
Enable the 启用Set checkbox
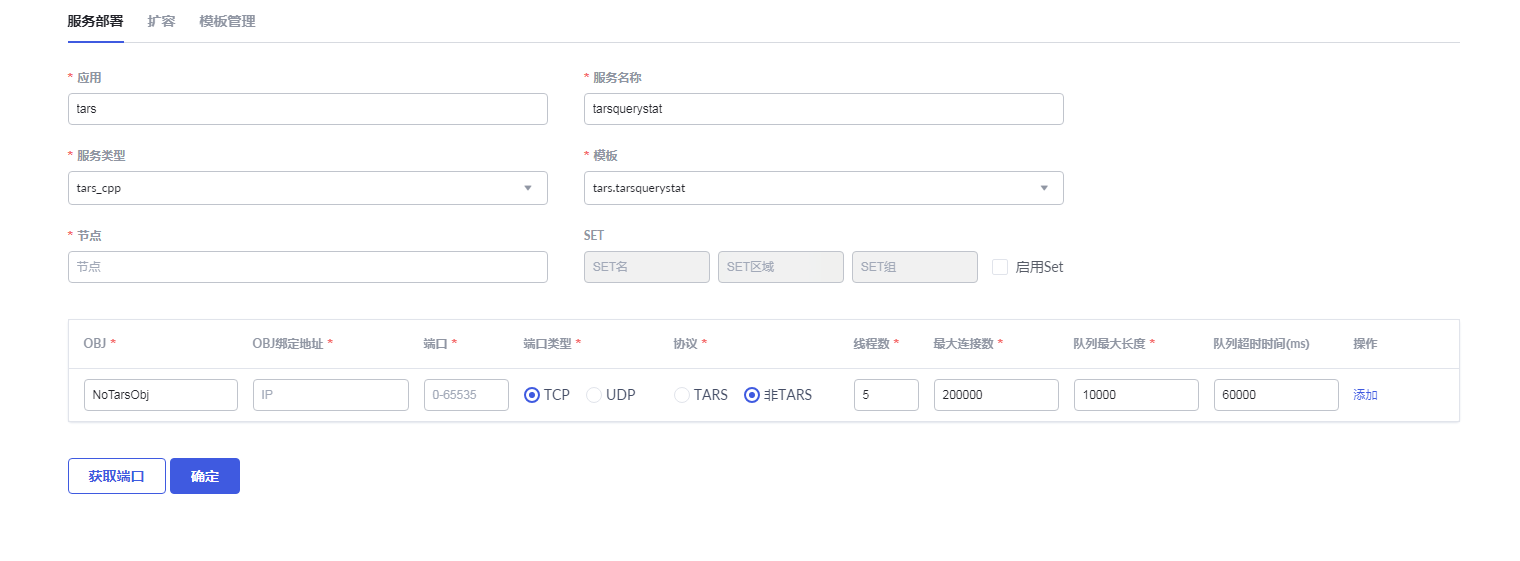(x=1000, y=267)
